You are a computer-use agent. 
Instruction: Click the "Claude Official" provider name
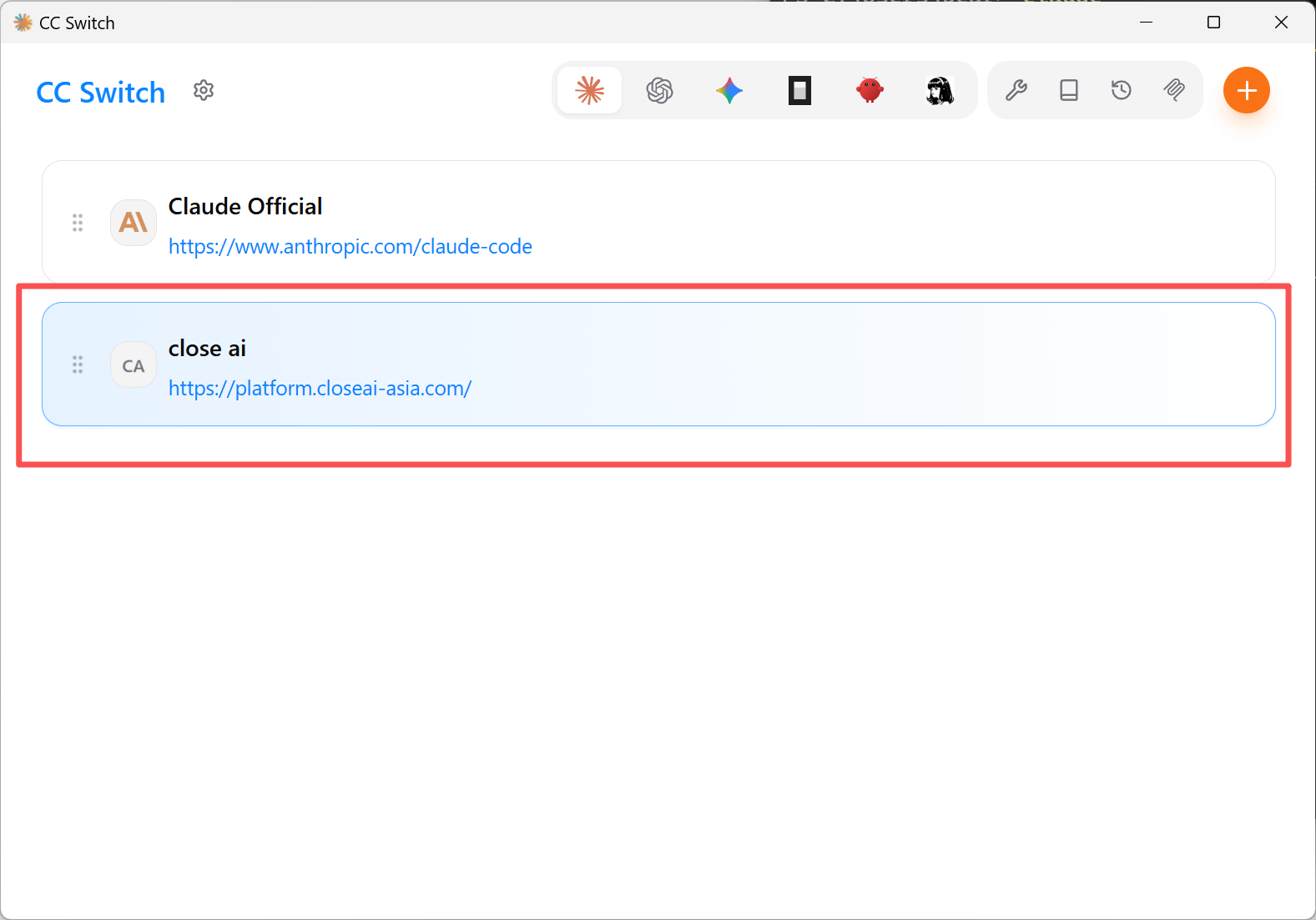(x=245, y=206)
